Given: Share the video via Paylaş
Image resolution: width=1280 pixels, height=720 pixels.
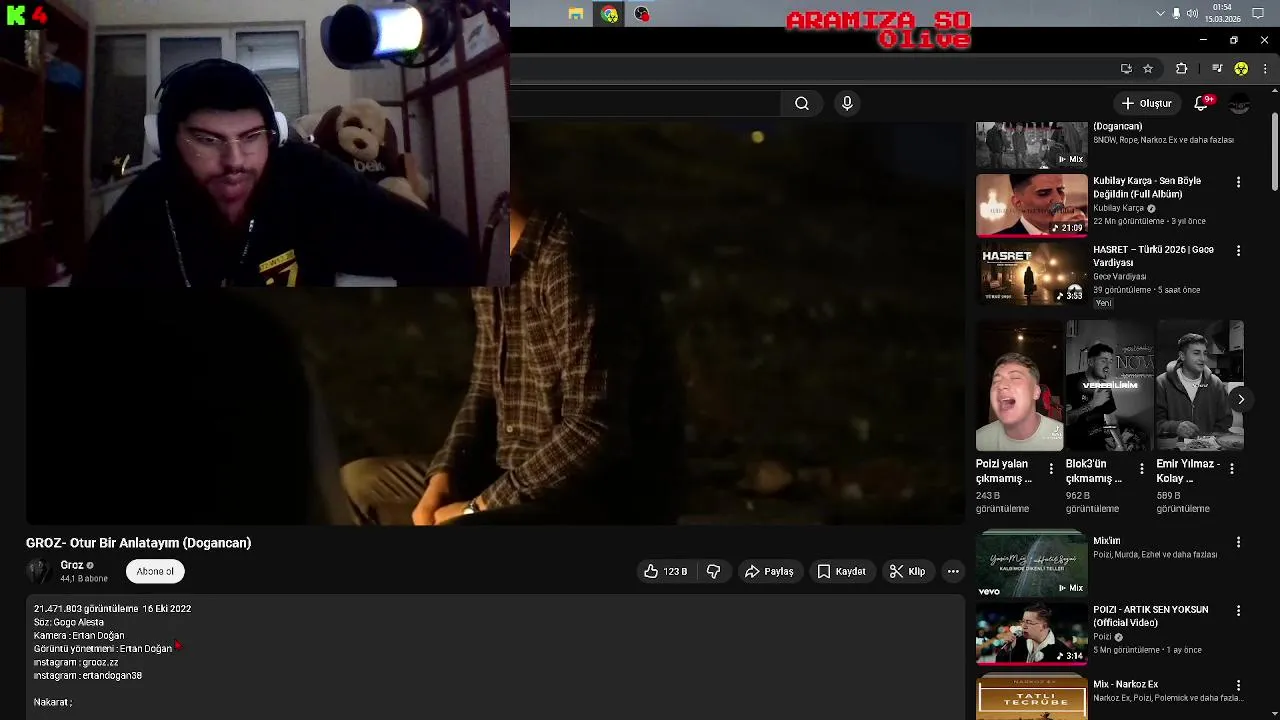Looking at the screenshot, I should [x=769, y=571].
